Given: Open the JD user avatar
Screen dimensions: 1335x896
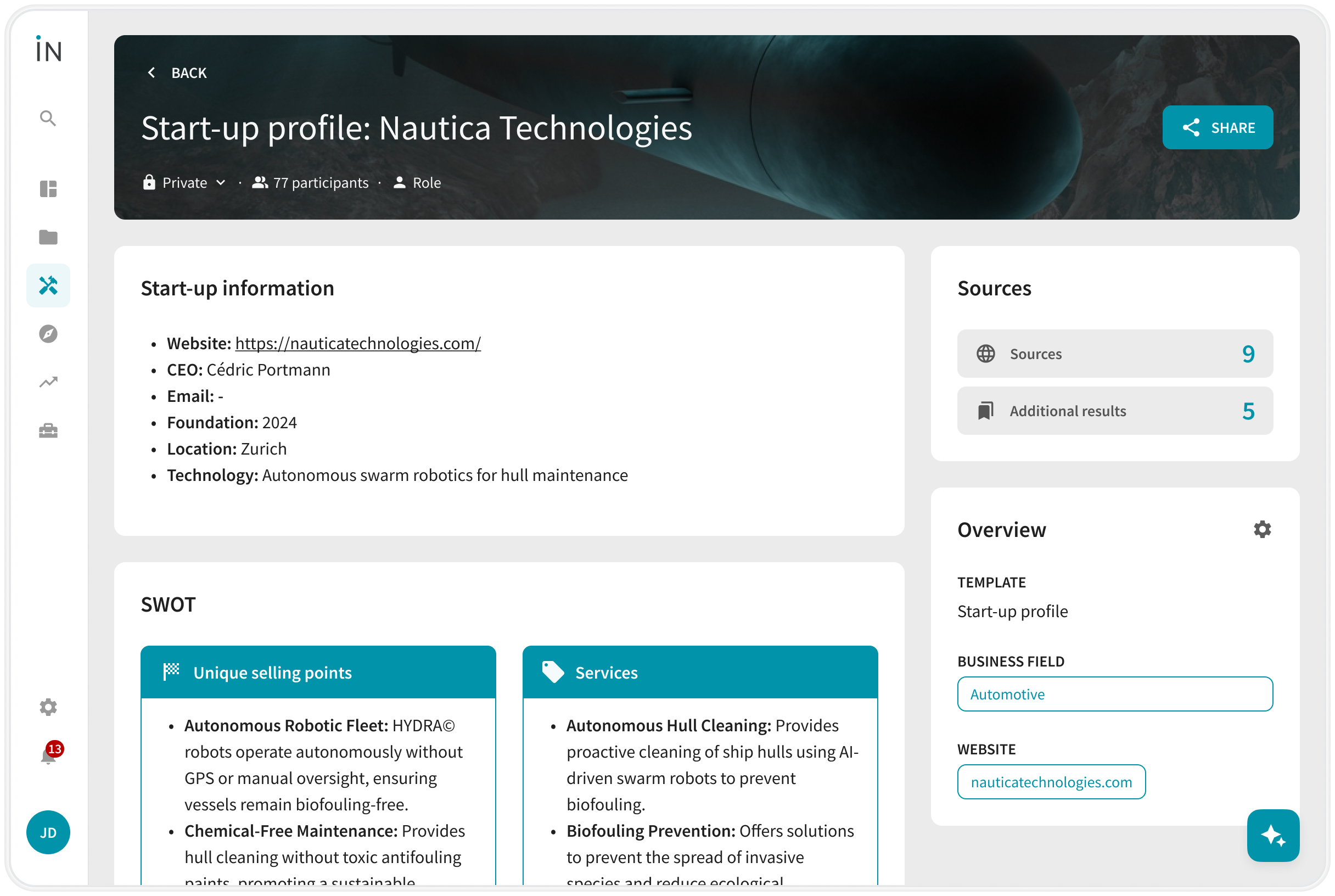Looking at the screenshot, I should (x=48, y=832).
